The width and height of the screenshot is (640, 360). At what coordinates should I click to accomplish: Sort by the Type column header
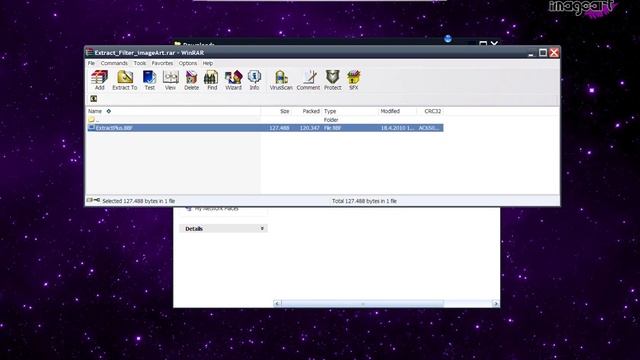coord(350,111)
